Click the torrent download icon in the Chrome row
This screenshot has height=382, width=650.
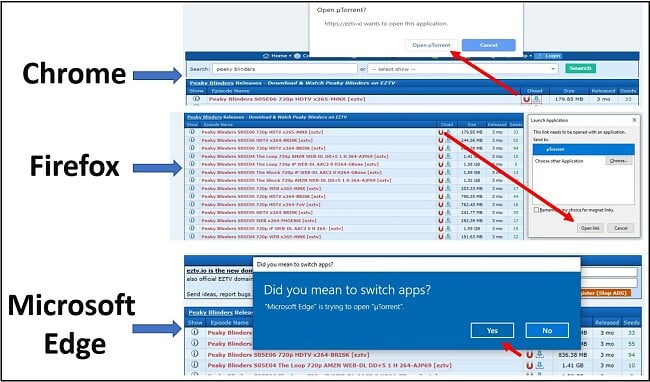pos(536,99)
